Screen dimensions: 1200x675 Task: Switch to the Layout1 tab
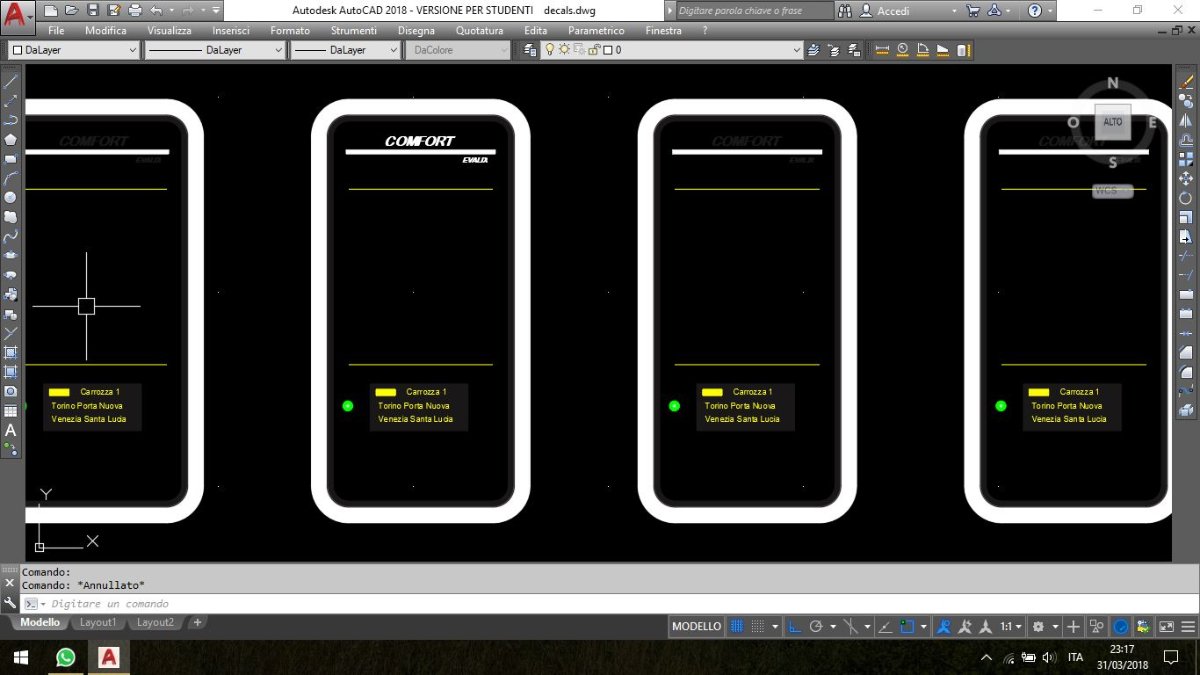(98, 623)
